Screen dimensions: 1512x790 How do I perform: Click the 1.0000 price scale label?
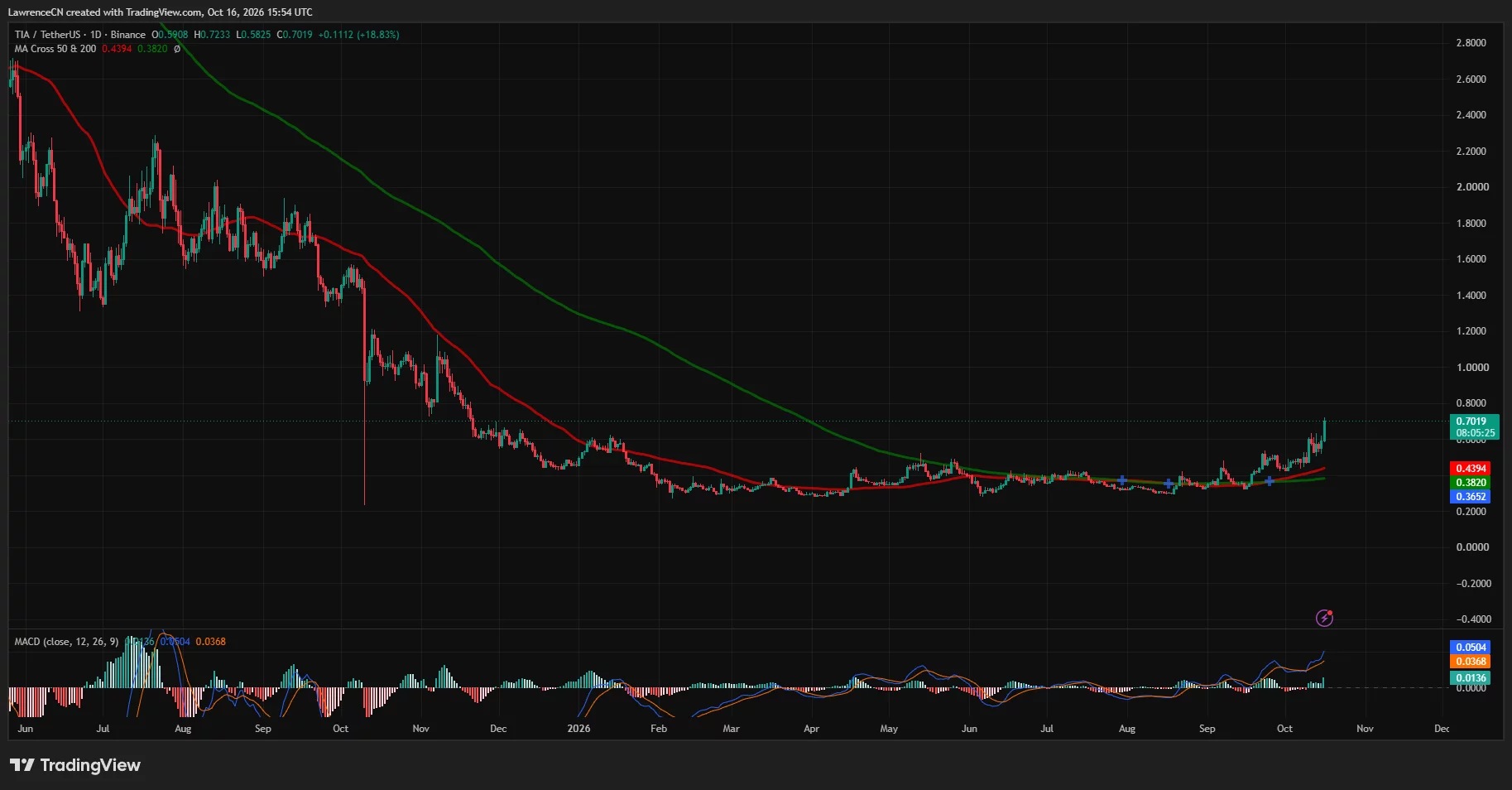click(x=1471, y=368)
